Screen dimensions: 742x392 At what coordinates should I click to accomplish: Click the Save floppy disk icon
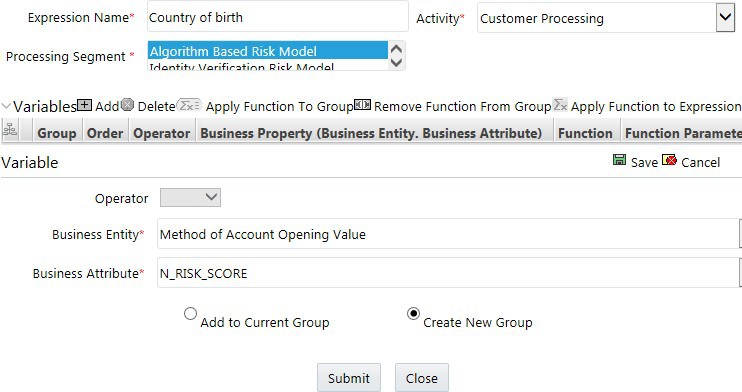[x=619, y=160]
